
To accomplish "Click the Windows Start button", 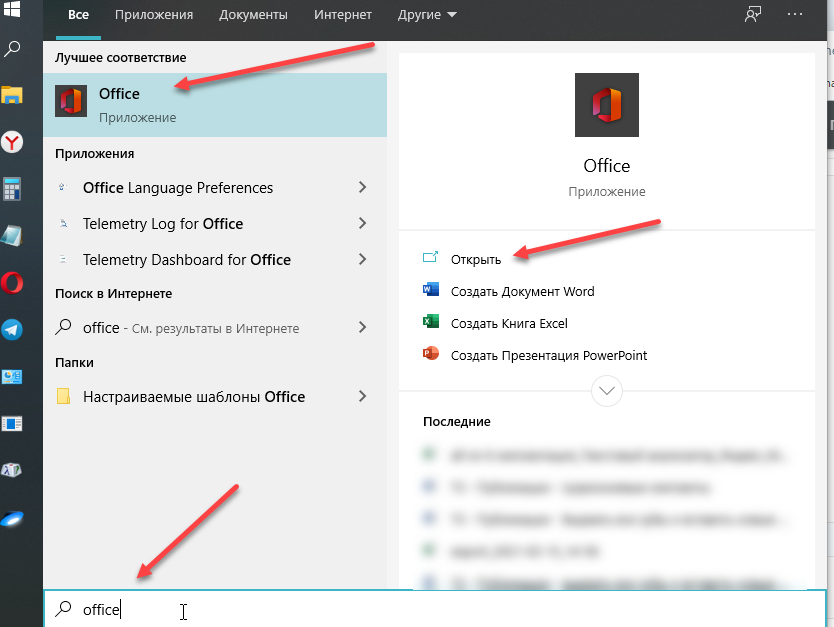I will 11,8.
